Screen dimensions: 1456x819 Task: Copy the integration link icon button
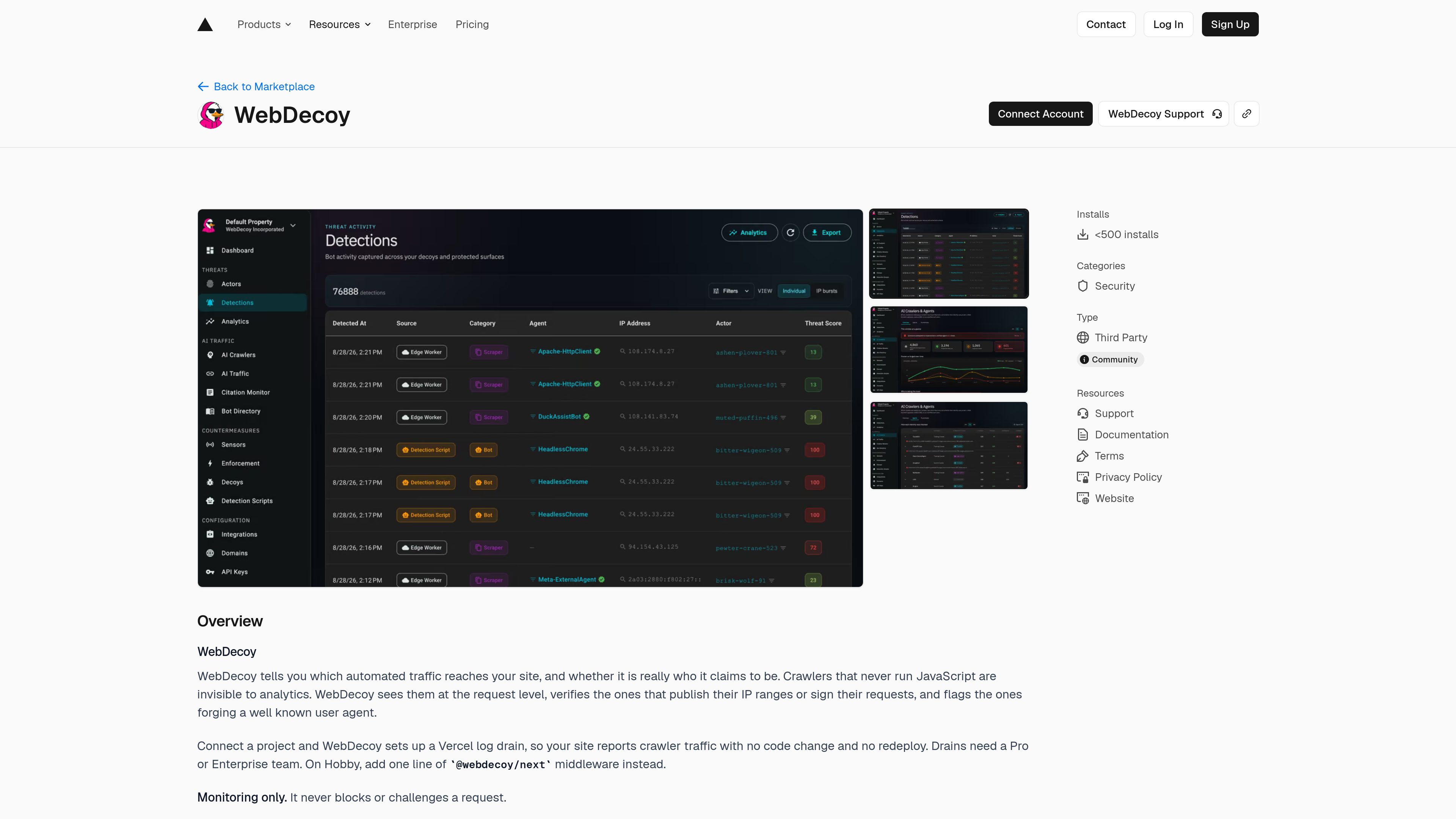[1246, 114]
